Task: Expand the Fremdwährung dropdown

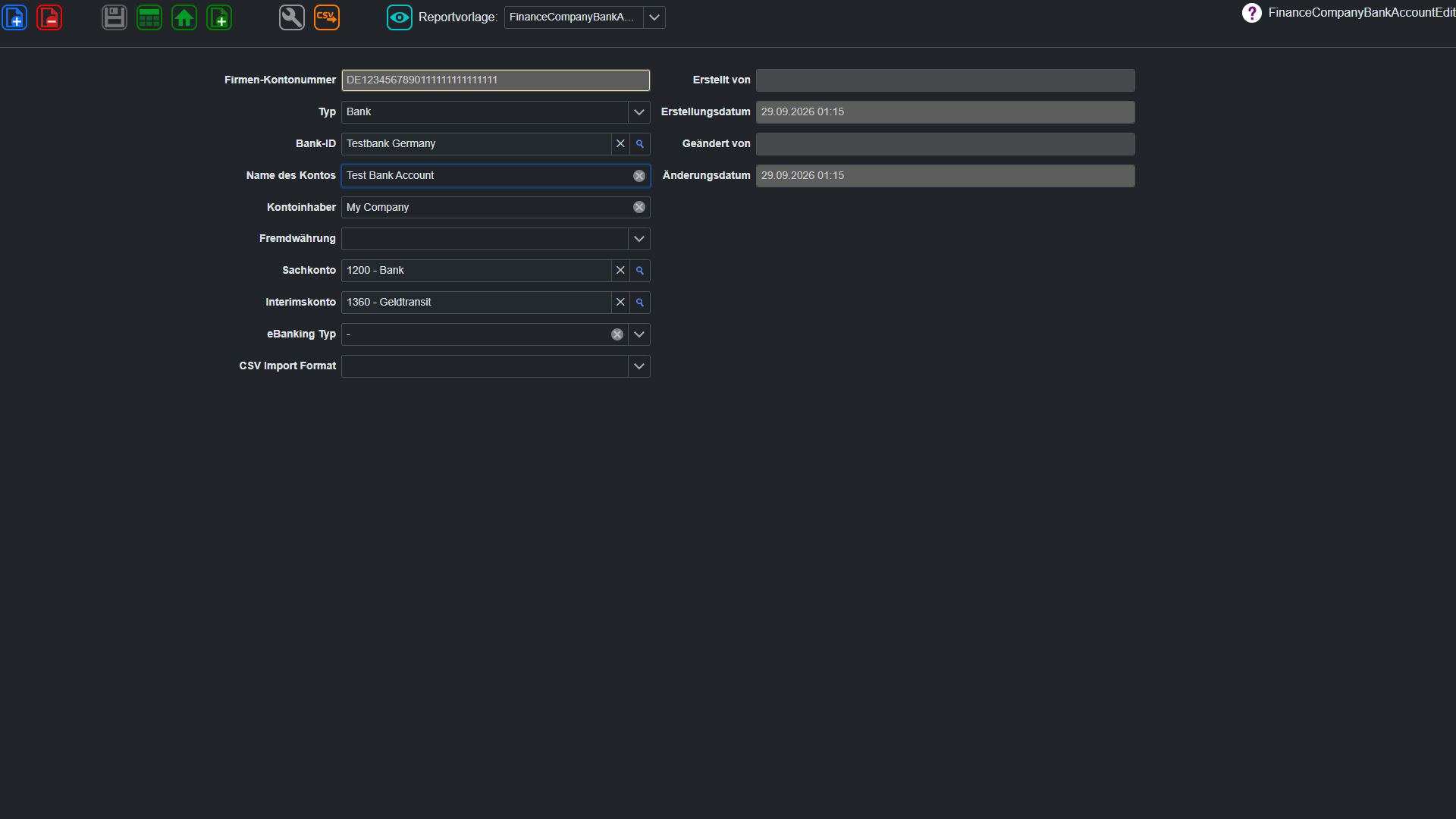Action: [639, 239]
